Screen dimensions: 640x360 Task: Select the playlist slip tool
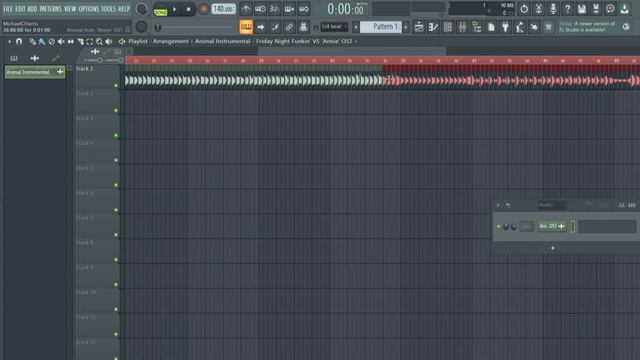pos(71,41)
